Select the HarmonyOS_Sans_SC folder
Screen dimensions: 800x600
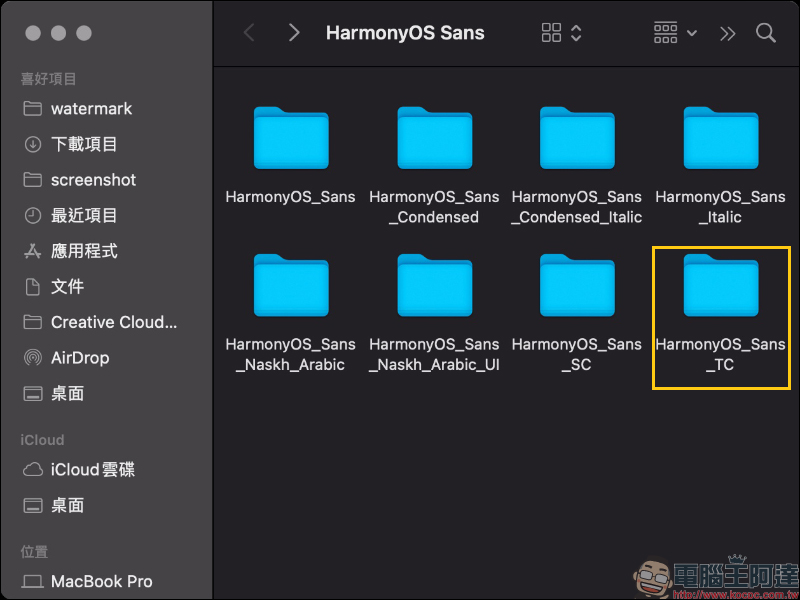[577, 287]
